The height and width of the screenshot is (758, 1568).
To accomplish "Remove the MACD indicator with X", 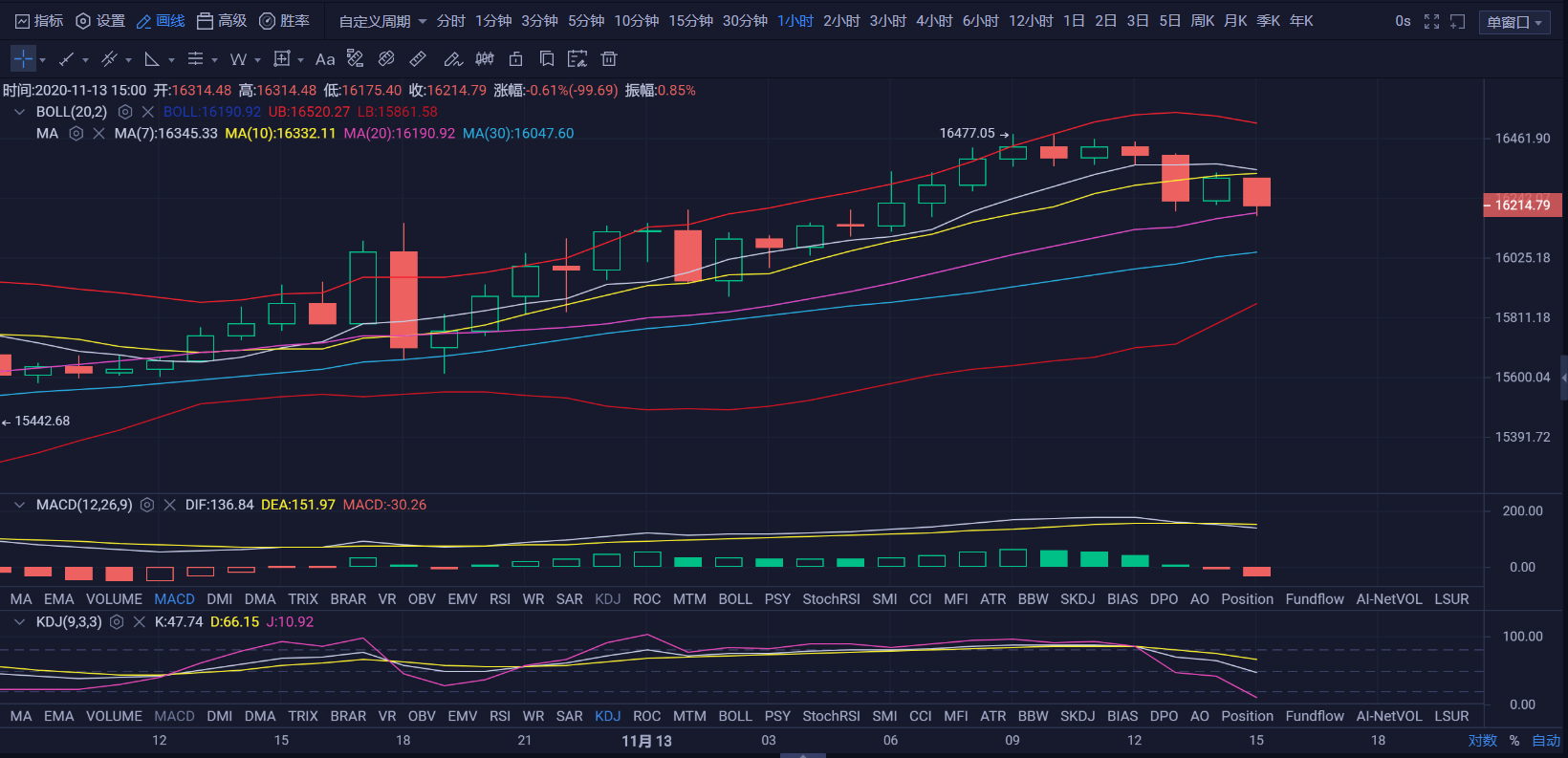I will (x=170, y=505).
